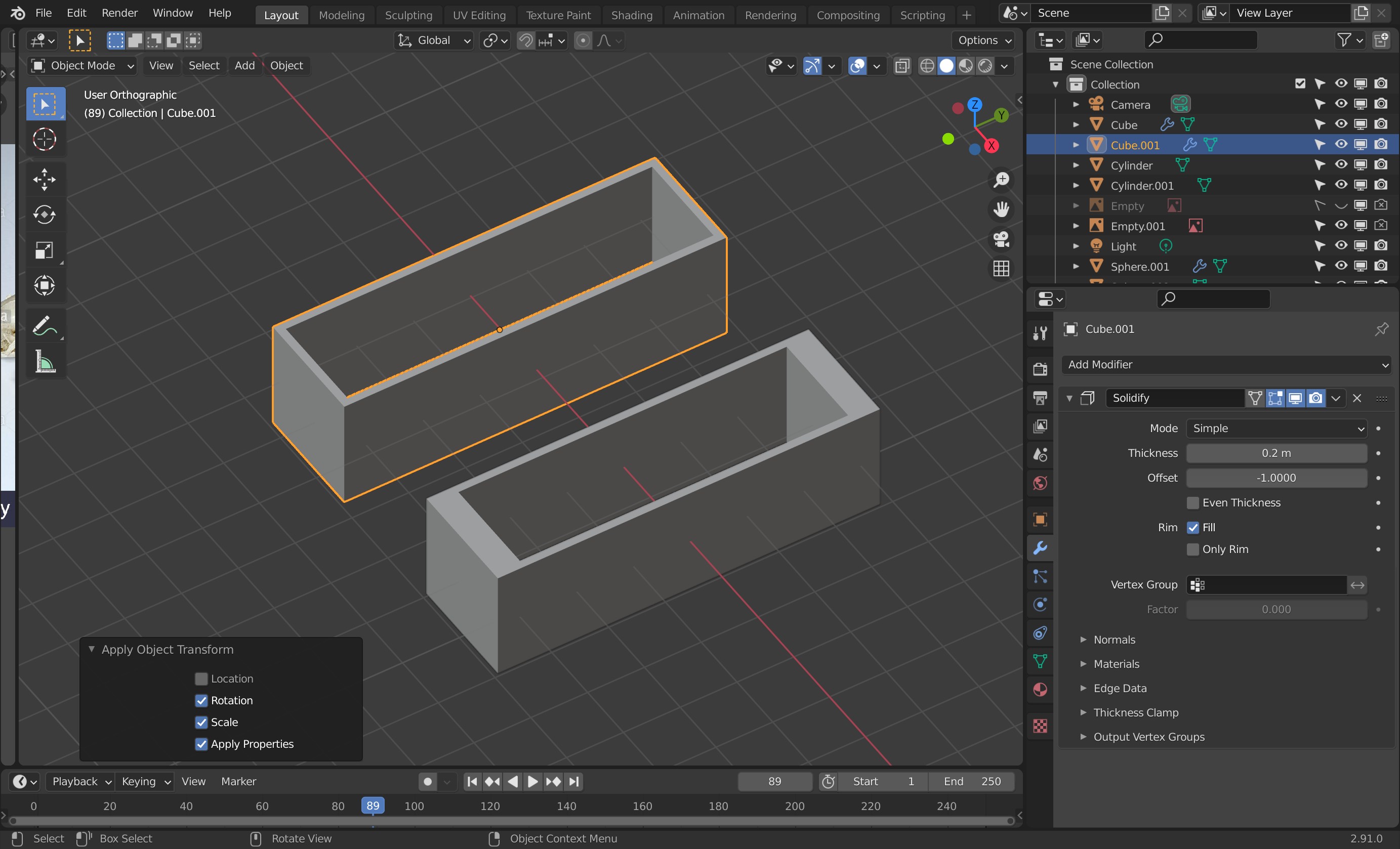Open the Solidify Mode dropdown
The image size is (1400, 849).
point(1276,428)
